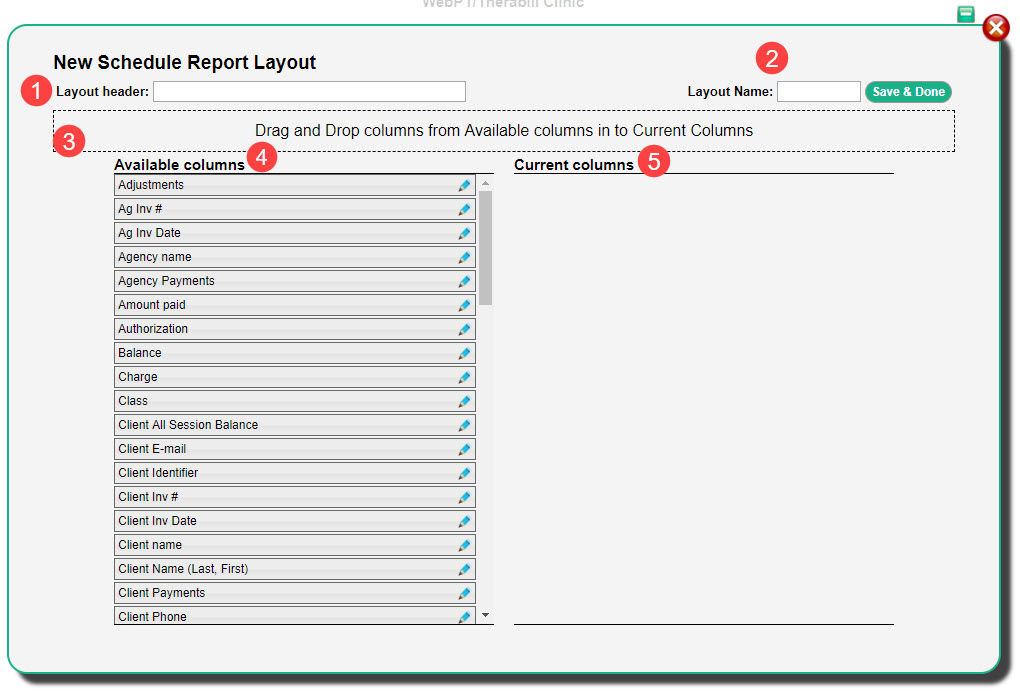Edit Client All Session Balance pencil icon

[x=464, y=426]
